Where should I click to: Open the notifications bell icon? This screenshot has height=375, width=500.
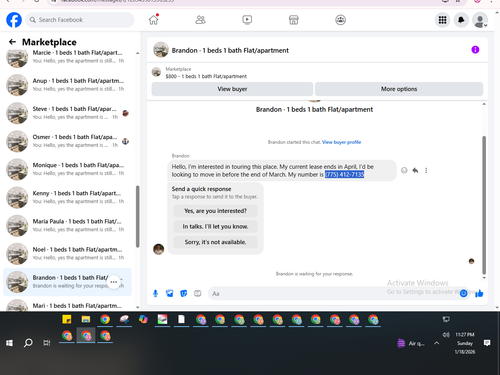[x=461, y=20]
